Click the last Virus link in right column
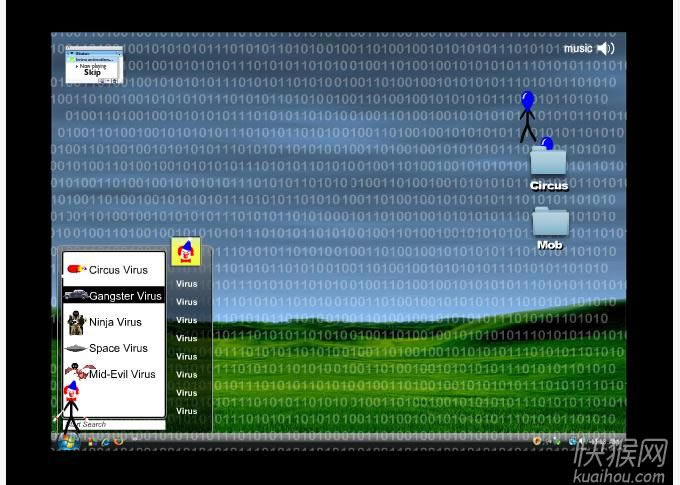 pyautogui.click(x=187, y=411)
